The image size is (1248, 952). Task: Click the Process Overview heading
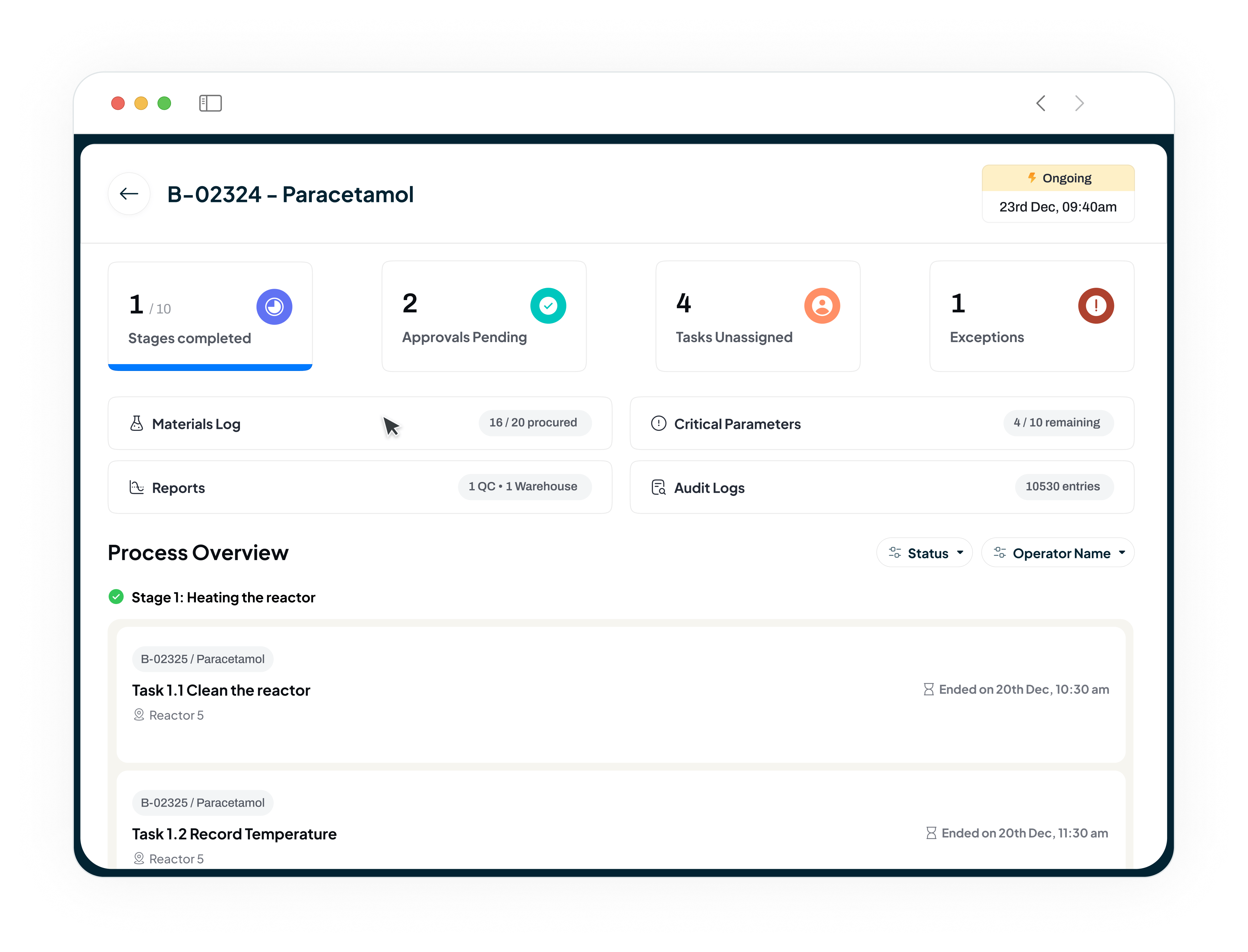[x=198, y=553]
